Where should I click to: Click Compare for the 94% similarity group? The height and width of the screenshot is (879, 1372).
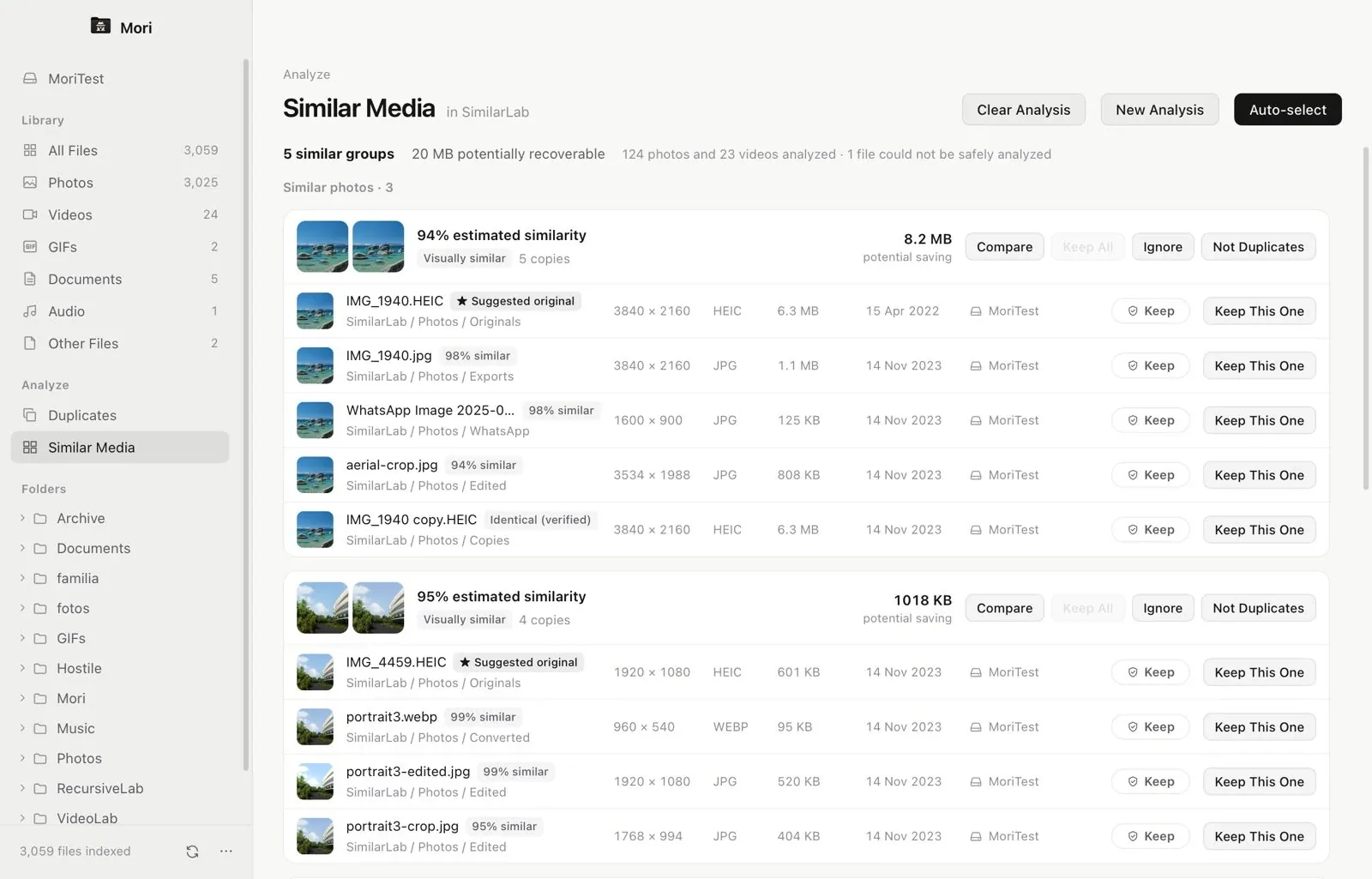click(1004, 247)
